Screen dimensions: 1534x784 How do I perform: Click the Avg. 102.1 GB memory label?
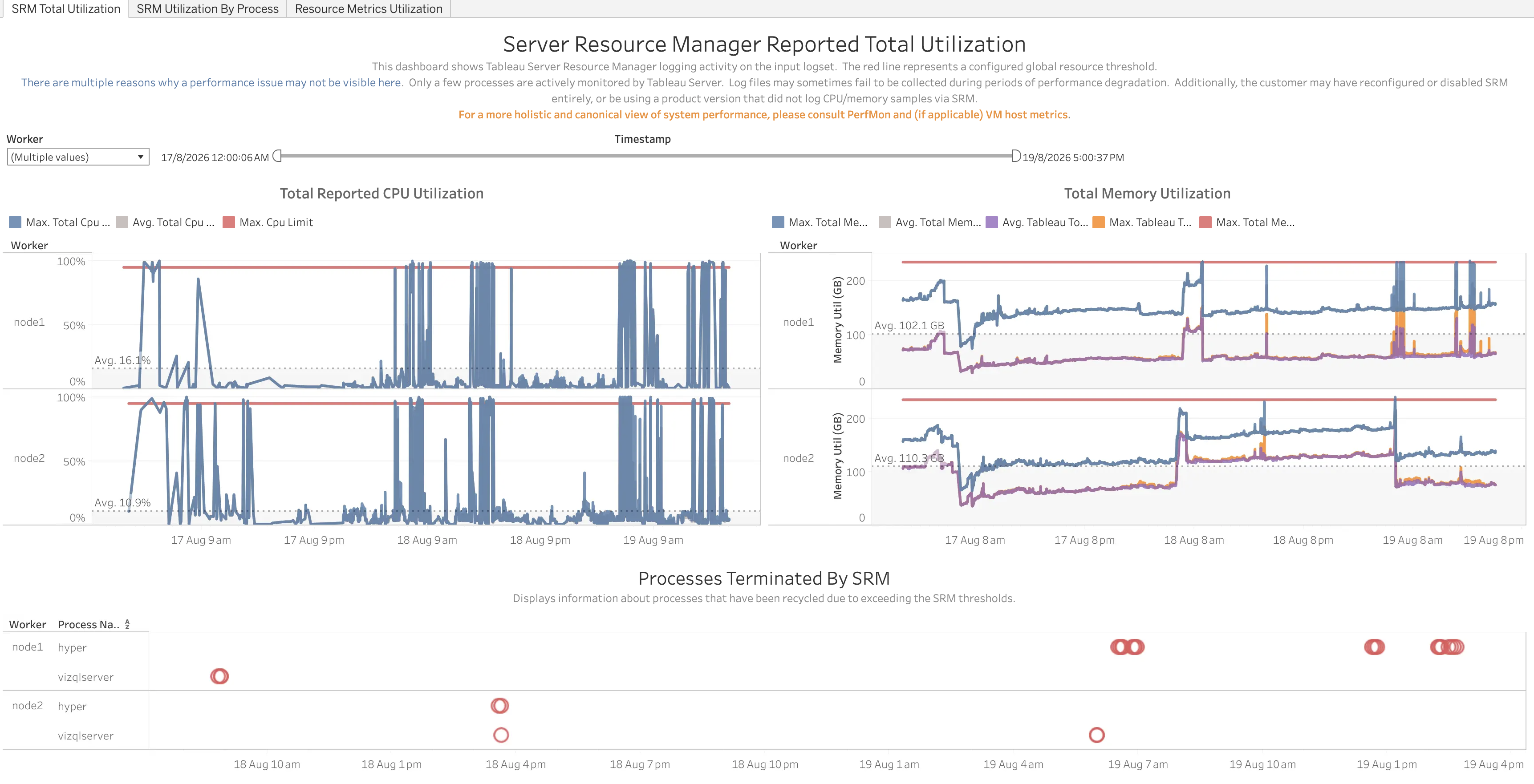[909, 326]
